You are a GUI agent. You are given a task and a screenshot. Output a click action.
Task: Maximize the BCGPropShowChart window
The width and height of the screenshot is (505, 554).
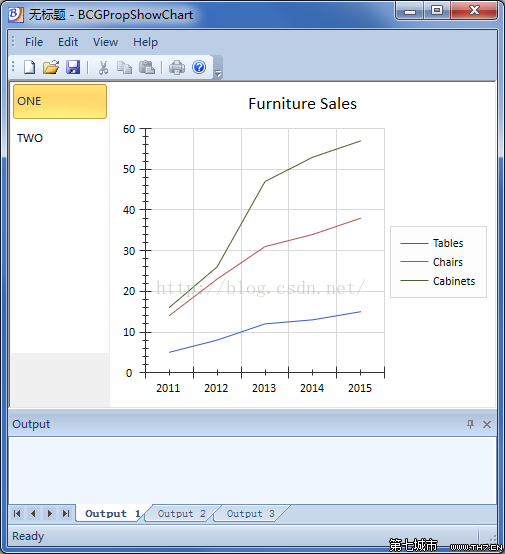437,11
